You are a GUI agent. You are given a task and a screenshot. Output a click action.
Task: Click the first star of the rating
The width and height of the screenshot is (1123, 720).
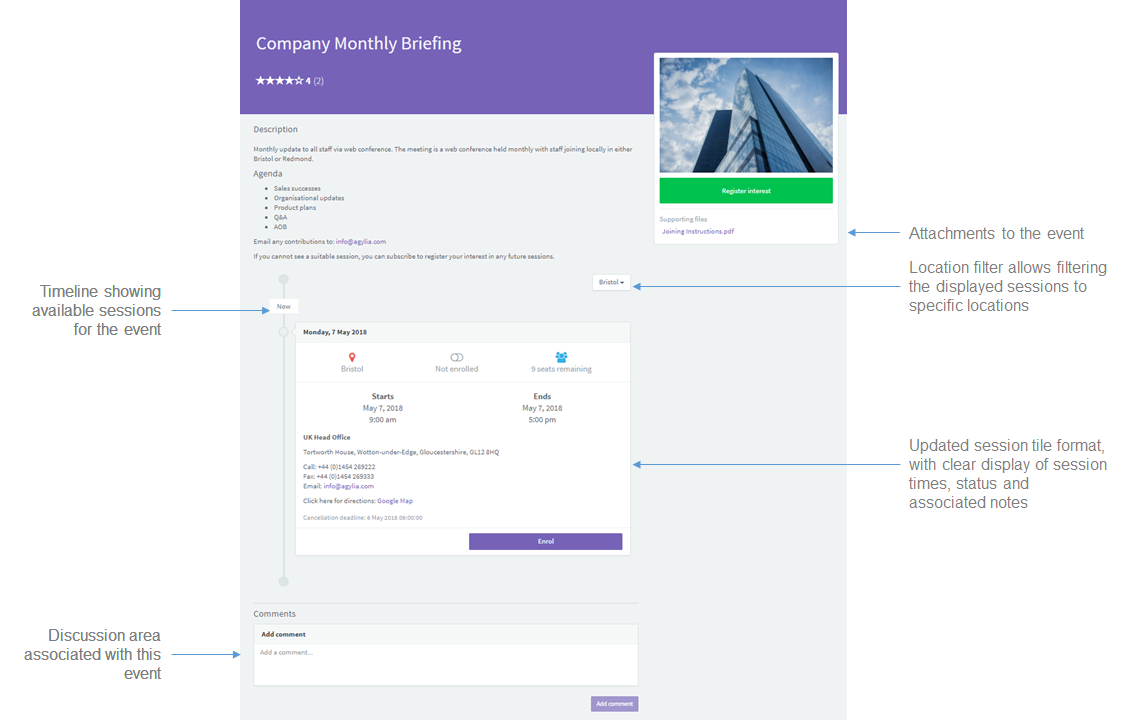coord(260,80)
